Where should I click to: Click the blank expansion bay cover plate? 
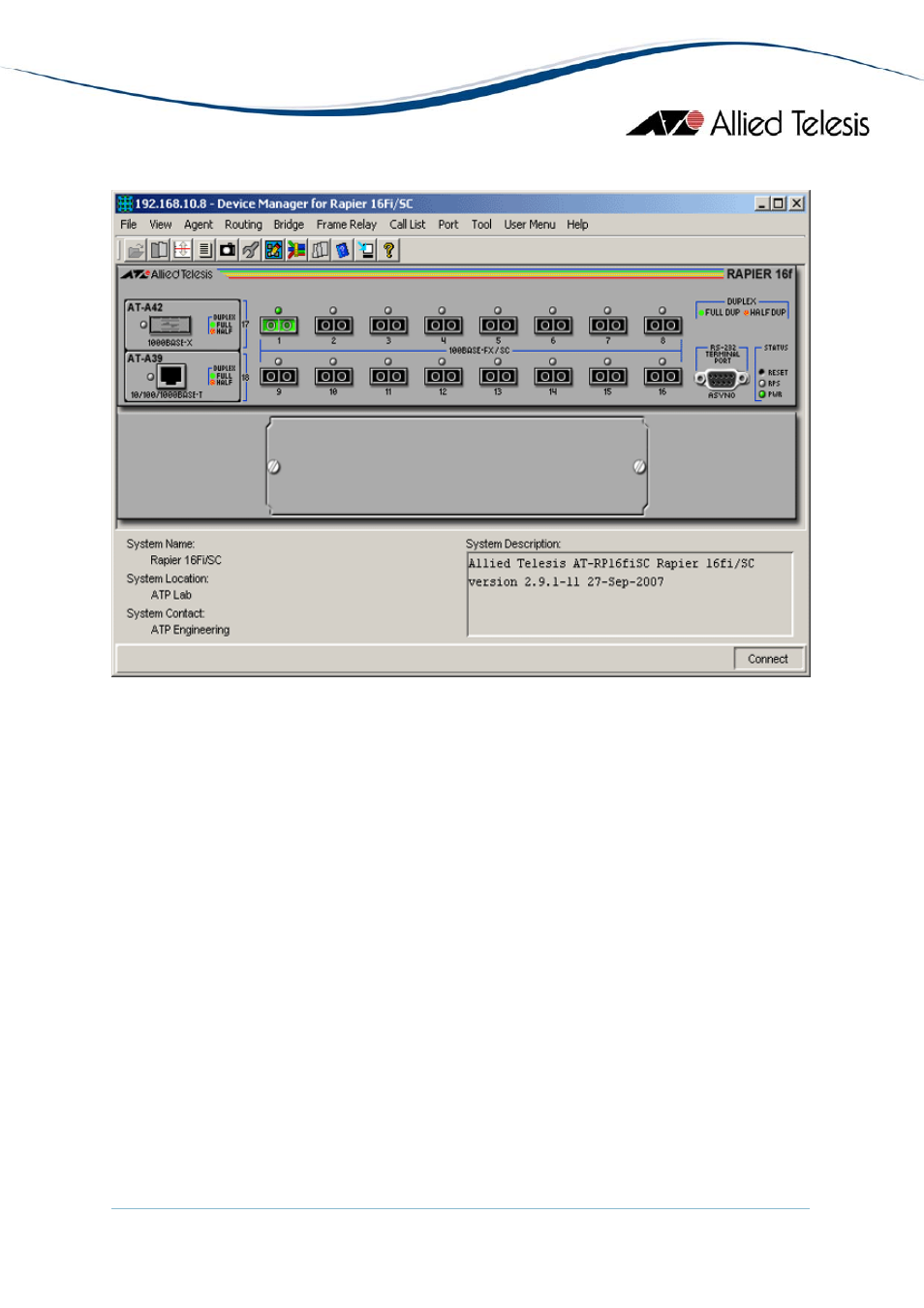pyautogui.click(x=457, y=466)
